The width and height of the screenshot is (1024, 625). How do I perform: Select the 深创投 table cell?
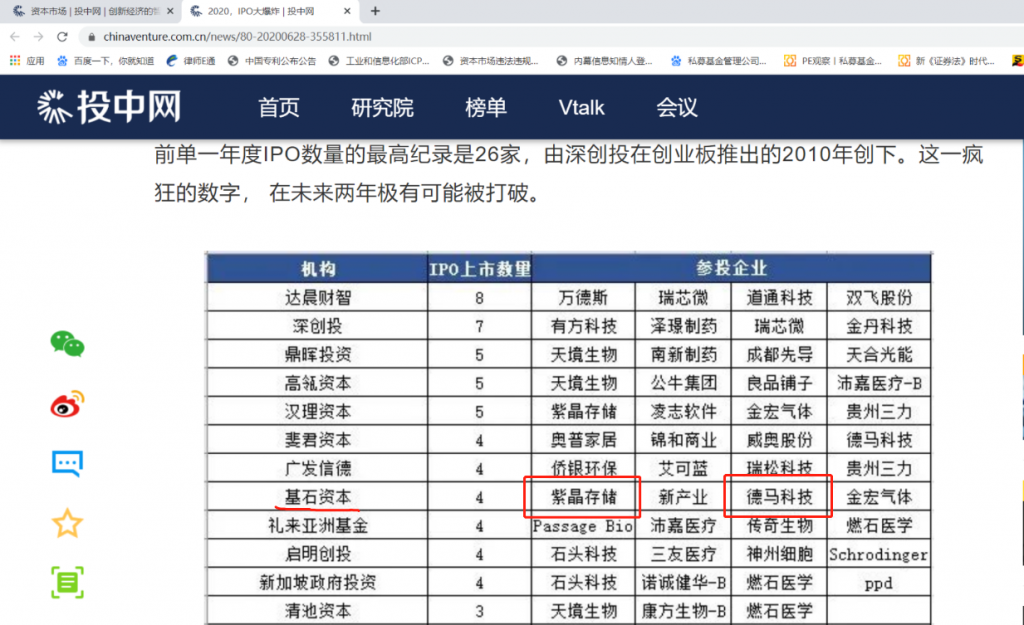point(318,326)
